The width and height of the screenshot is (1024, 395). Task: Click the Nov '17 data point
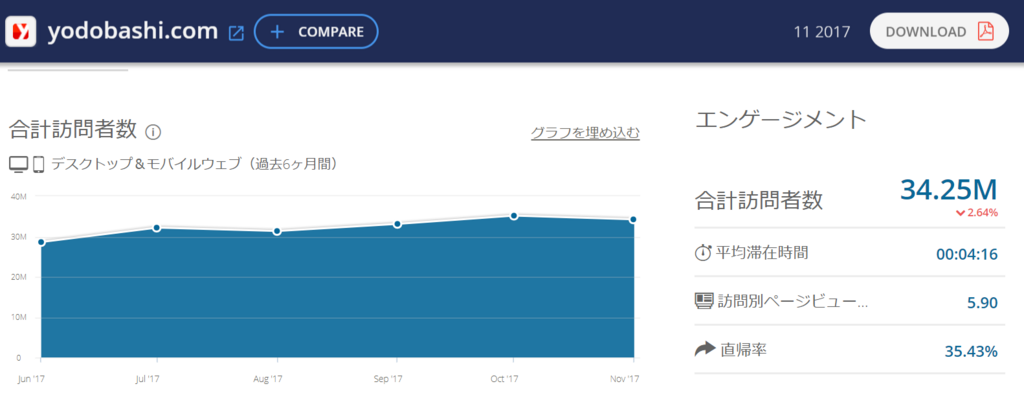(x=633, y=219)
